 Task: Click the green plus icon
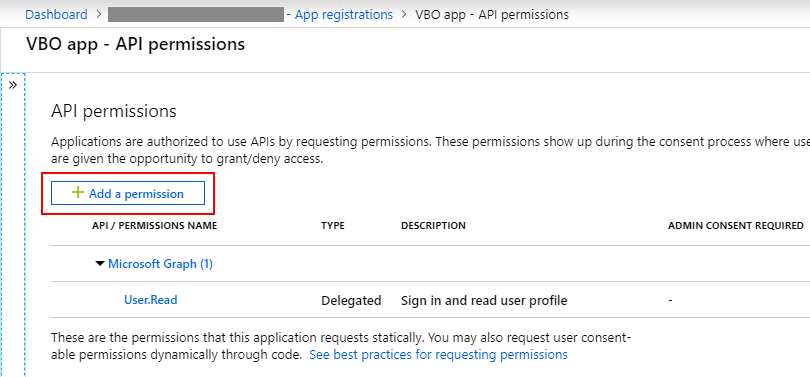point(77,193)
